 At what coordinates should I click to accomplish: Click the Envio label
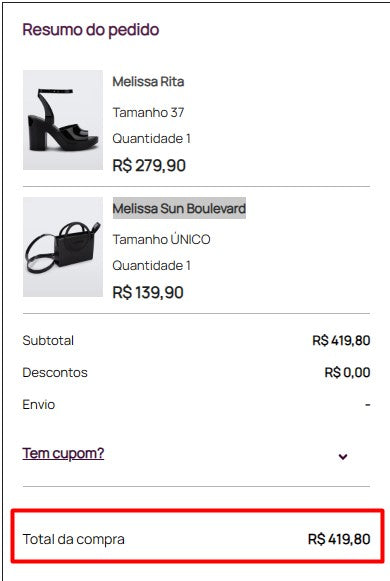point(39,404)
